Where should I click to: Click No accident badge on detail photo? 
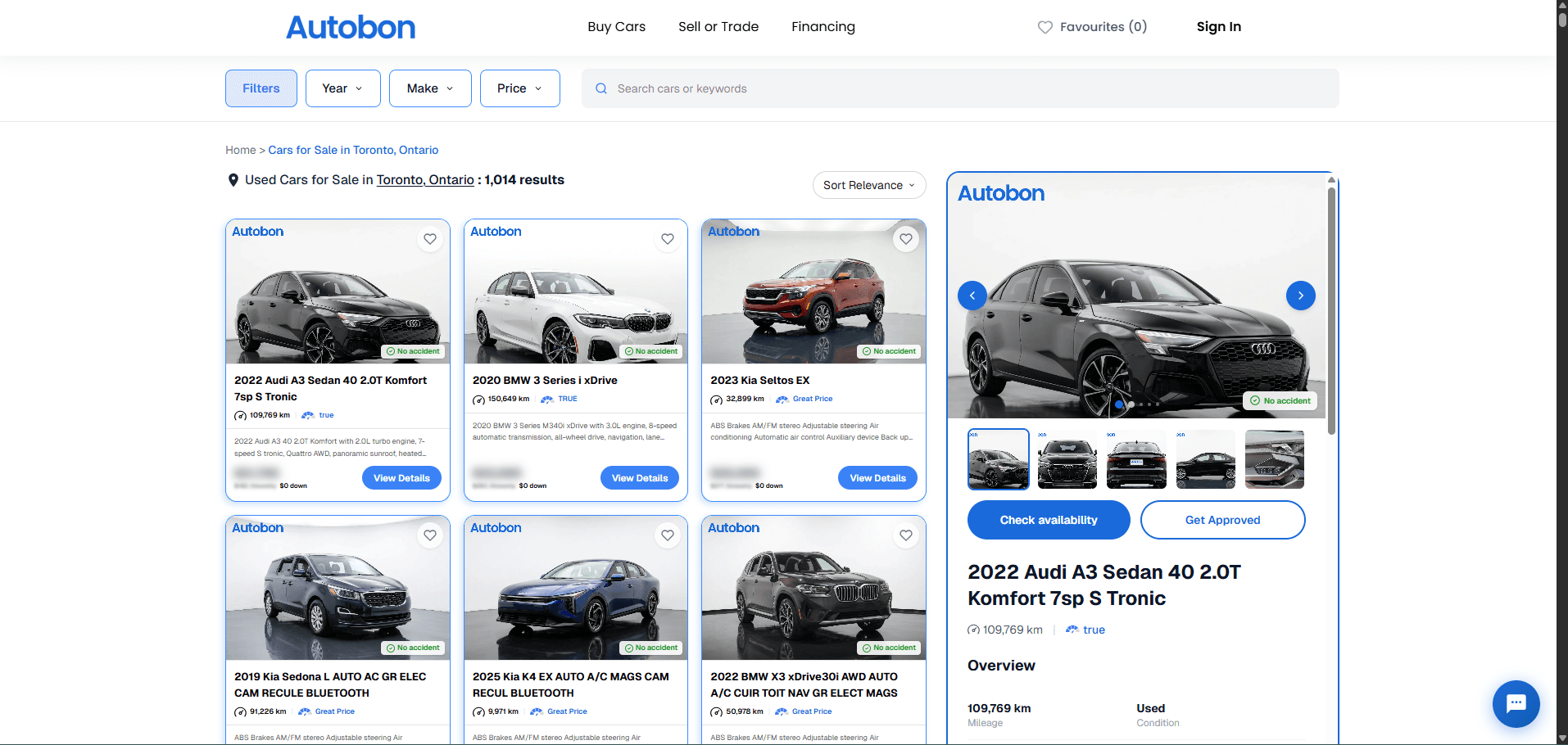pos(1280,400)
